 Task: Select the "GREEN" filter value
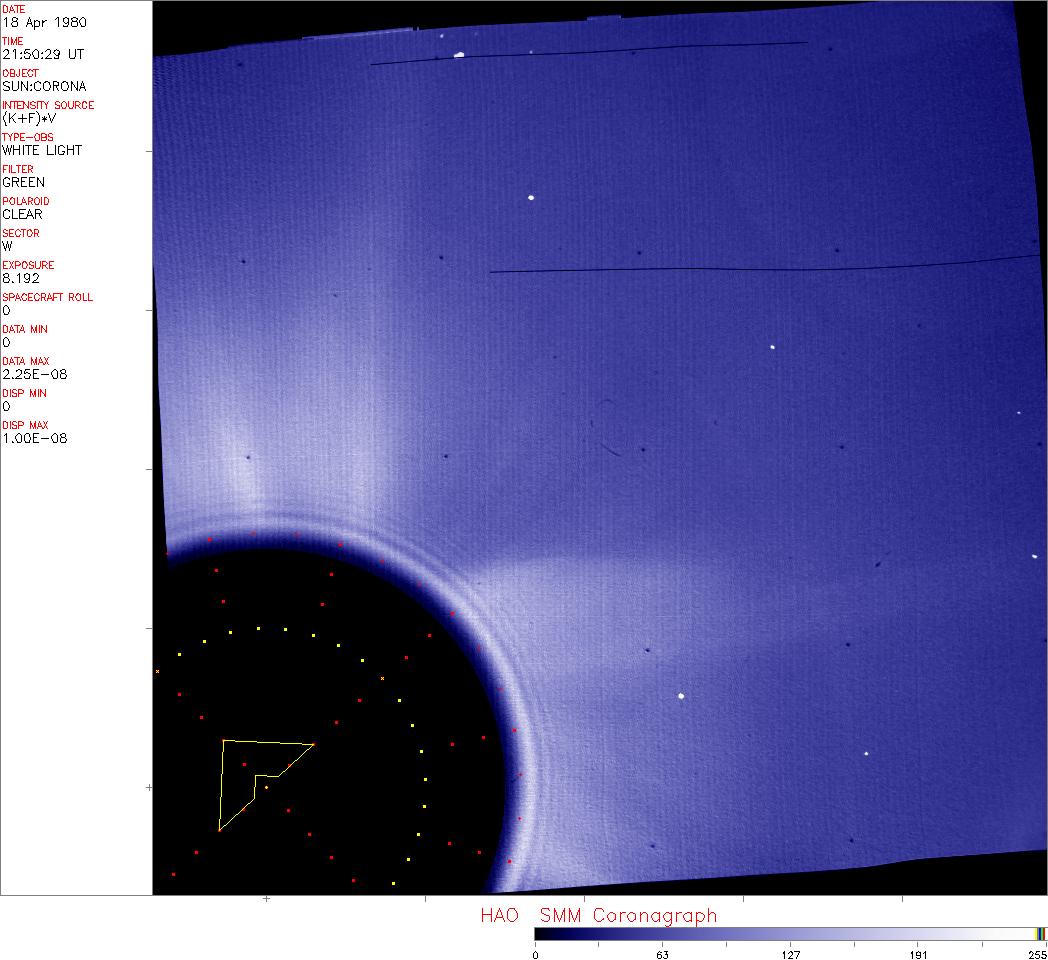[23, 182]
